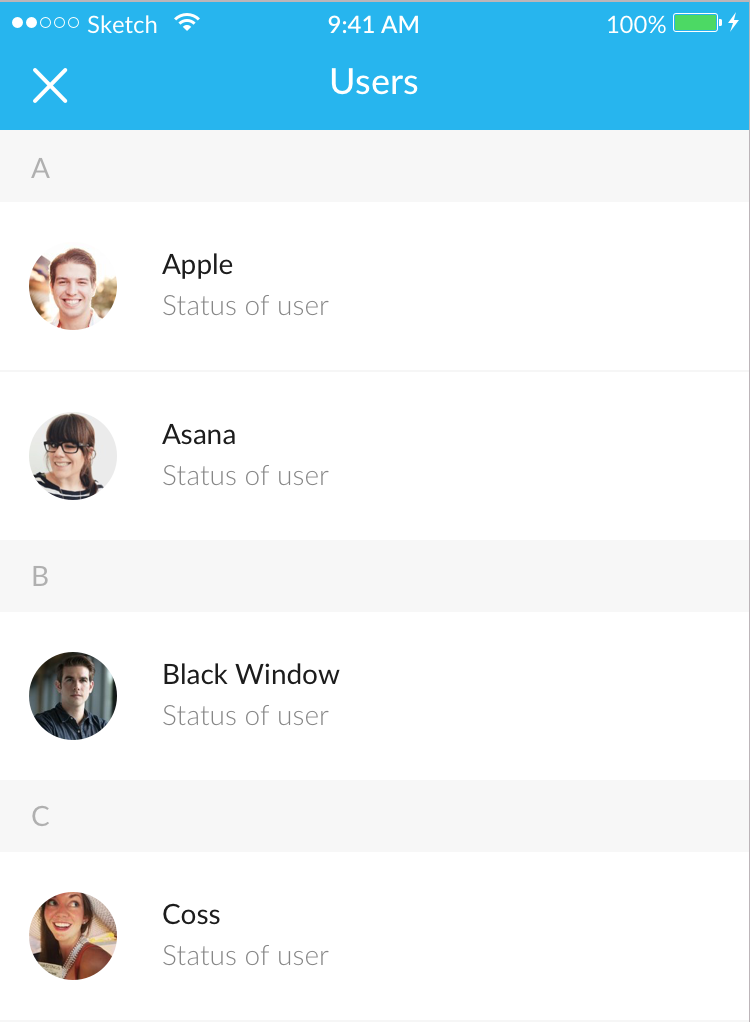Image resolution: width=750 pixels, height=1022 pixels.
Task: Click the Users title in header
Action: tap(374, 82)
